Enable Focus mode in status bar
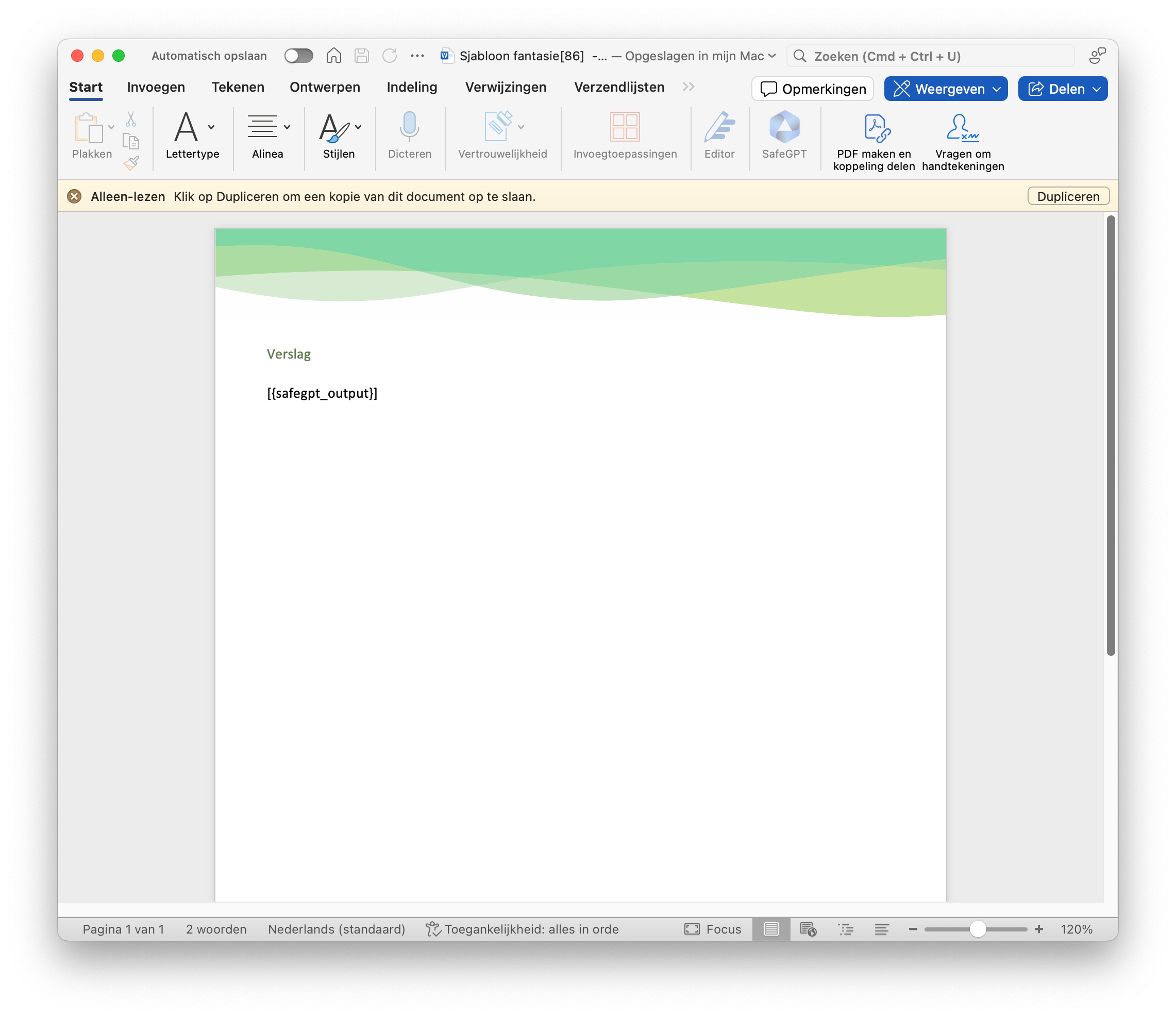The image size is (1176, 1017). tap(713, 929)
